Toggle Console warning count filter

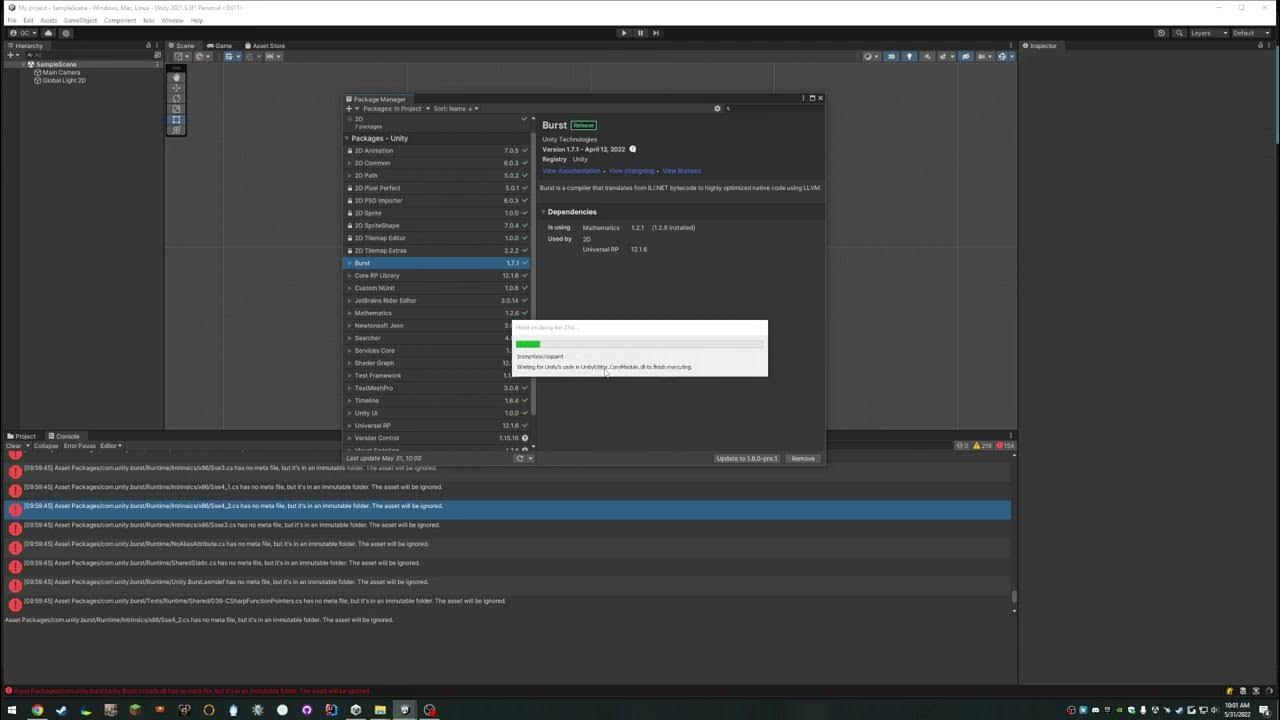[x=983, y=446]
